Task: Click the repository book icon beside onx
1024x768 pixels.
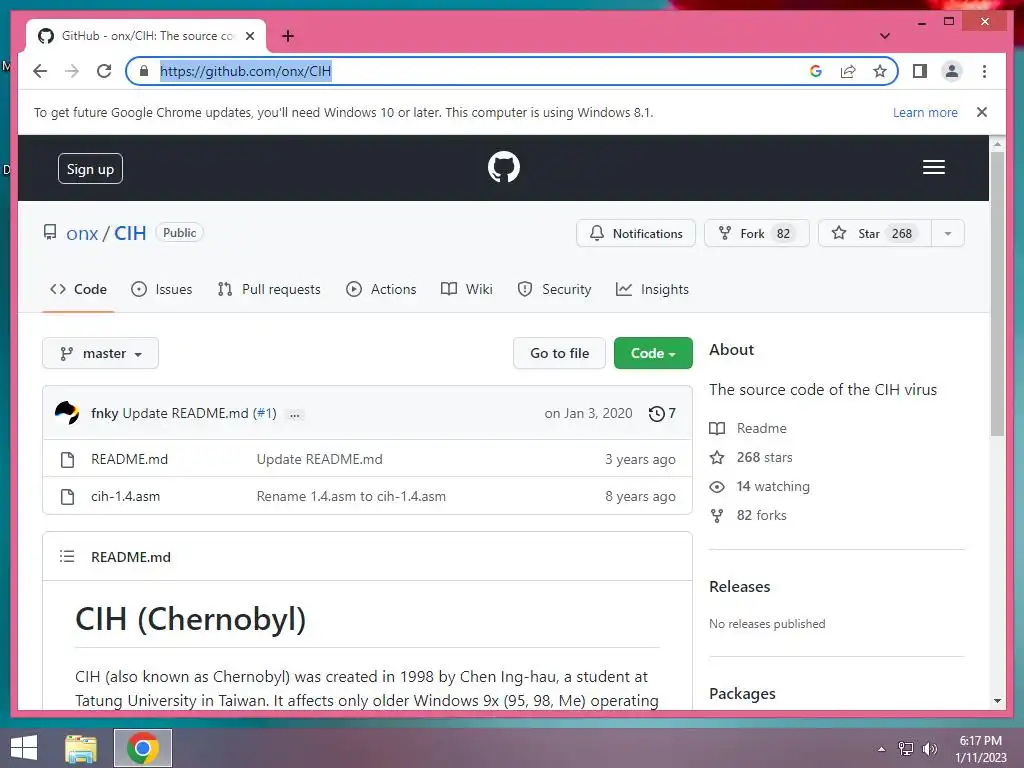Action: [50, 232]
